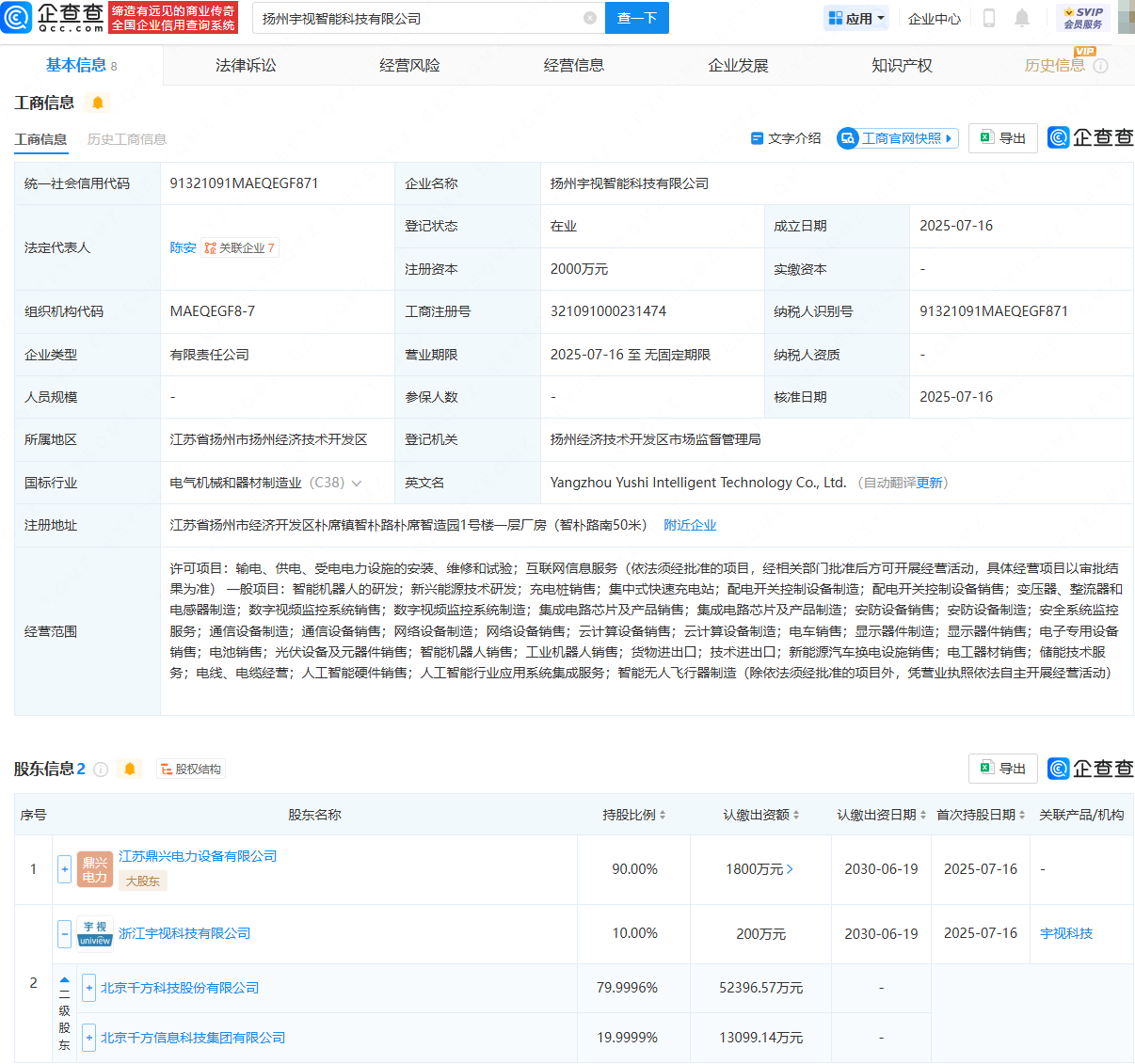
Task: Open 江苏鼎兴电力设备有限公司 link
Action: 198,856
